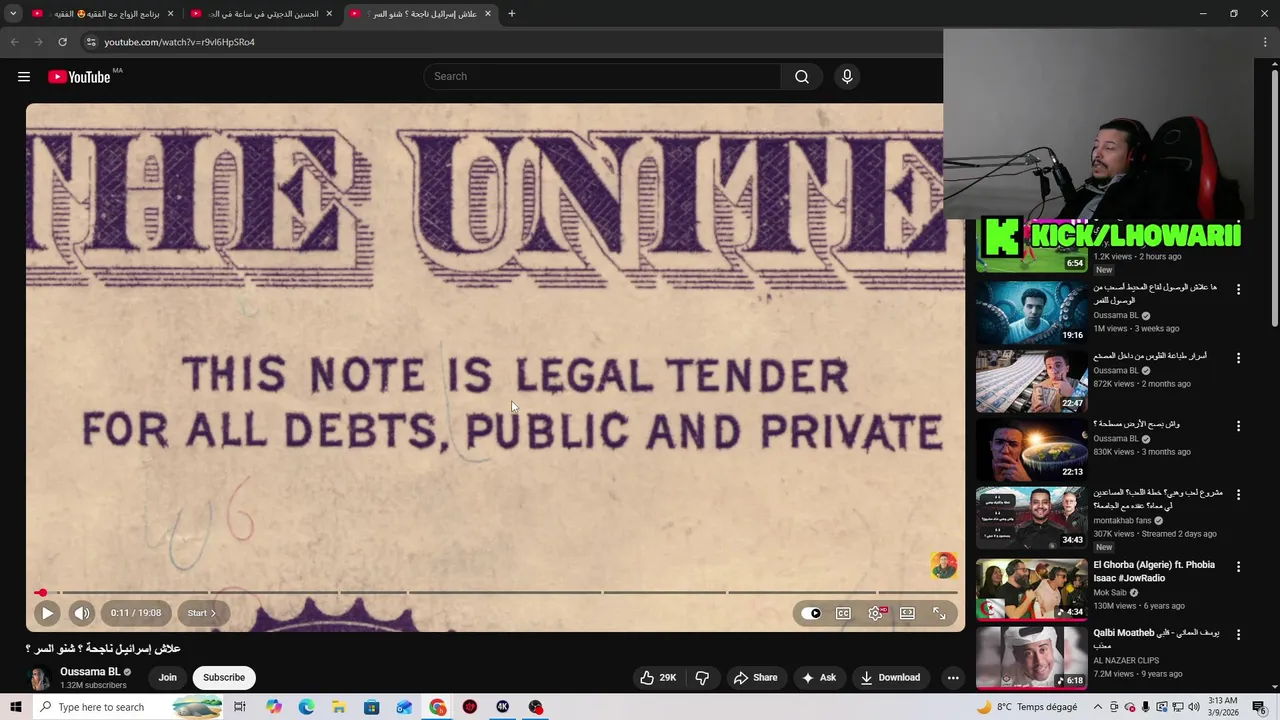Image resolution: width=1280 pixels, height=720 pixels.
Task: Close the first browser tab
Action: click(170, 14)
